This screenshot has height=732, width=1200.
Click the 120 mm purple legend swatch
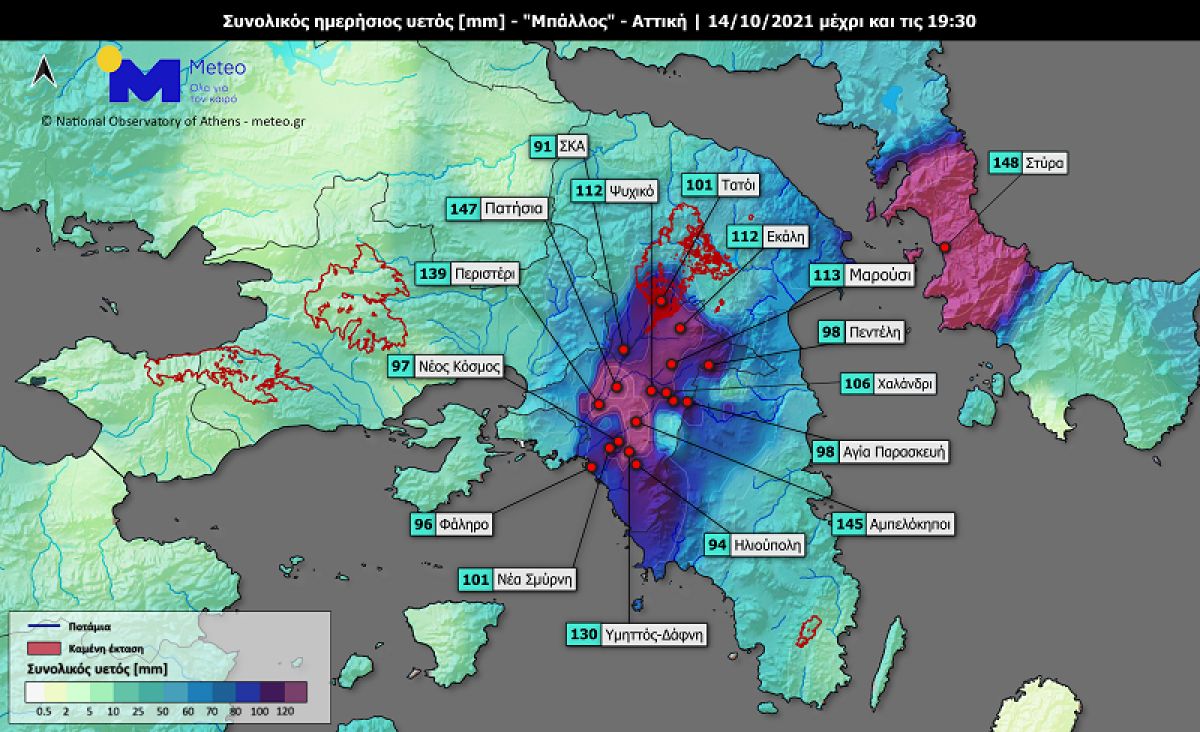pos(296,691)
